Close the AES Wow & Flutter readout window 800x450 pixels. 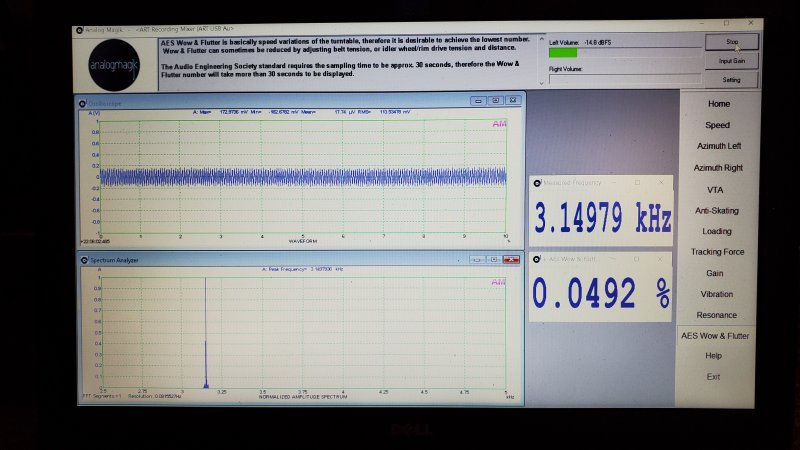pyautogui.click(x=660, y=259)
